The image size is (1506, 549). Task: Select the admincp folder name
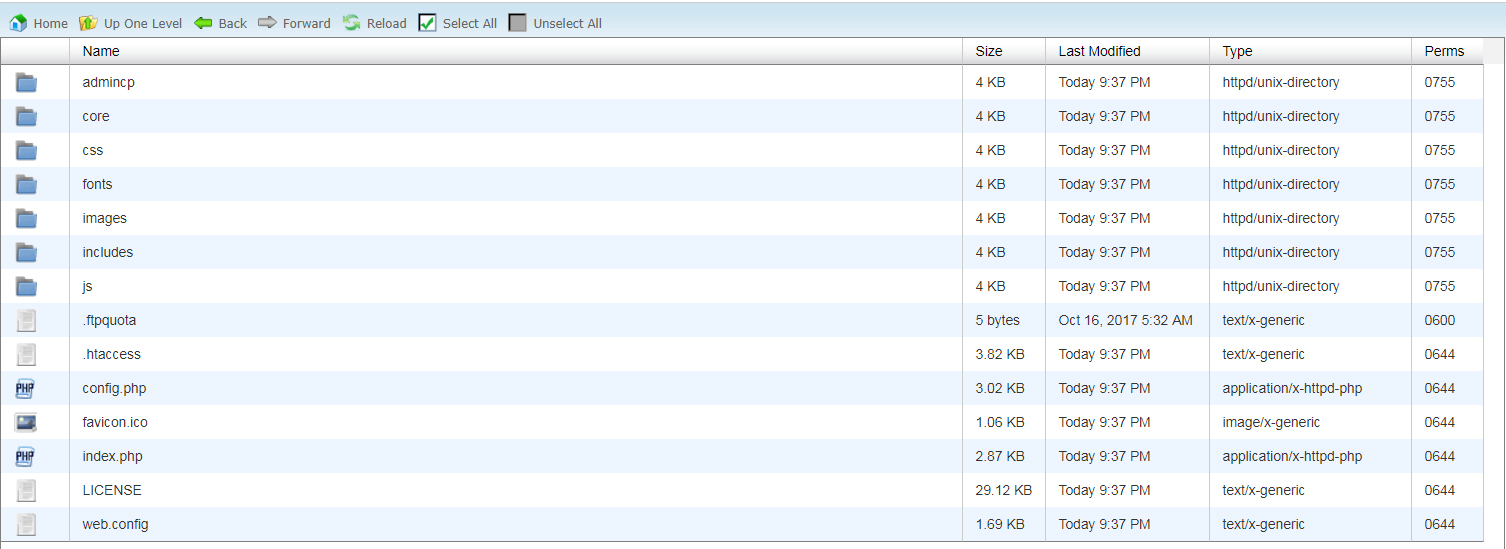coord(109,82)
